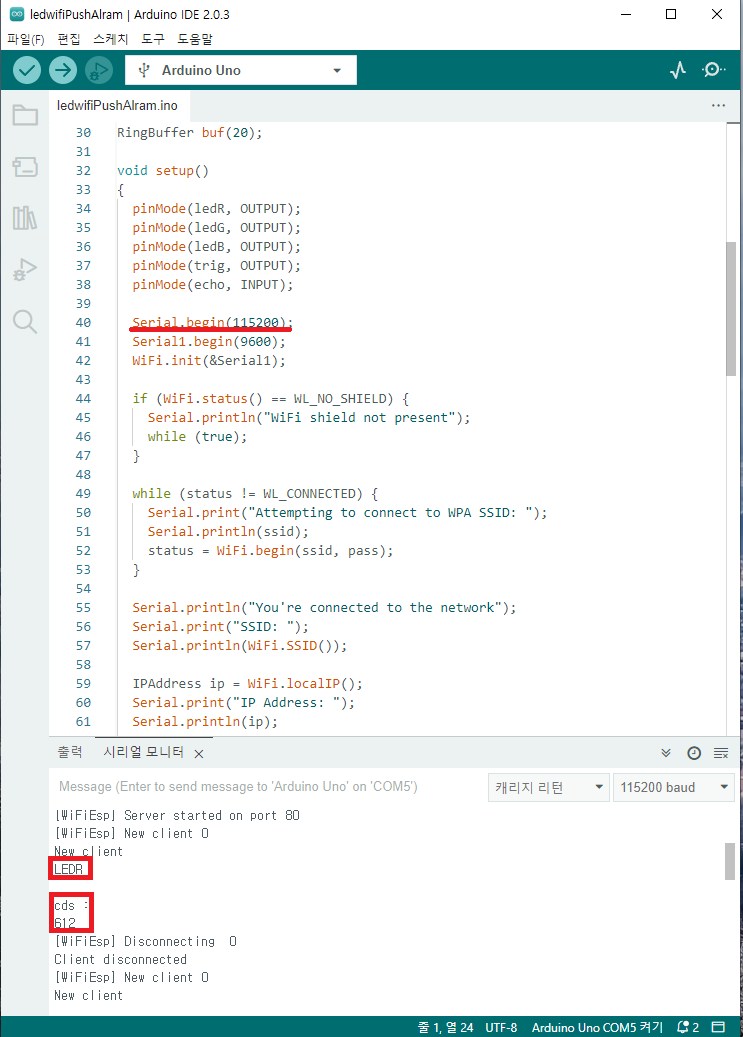
Task: Click the serial Message input field
Action: pyautogui.click(x=268, y=787)
